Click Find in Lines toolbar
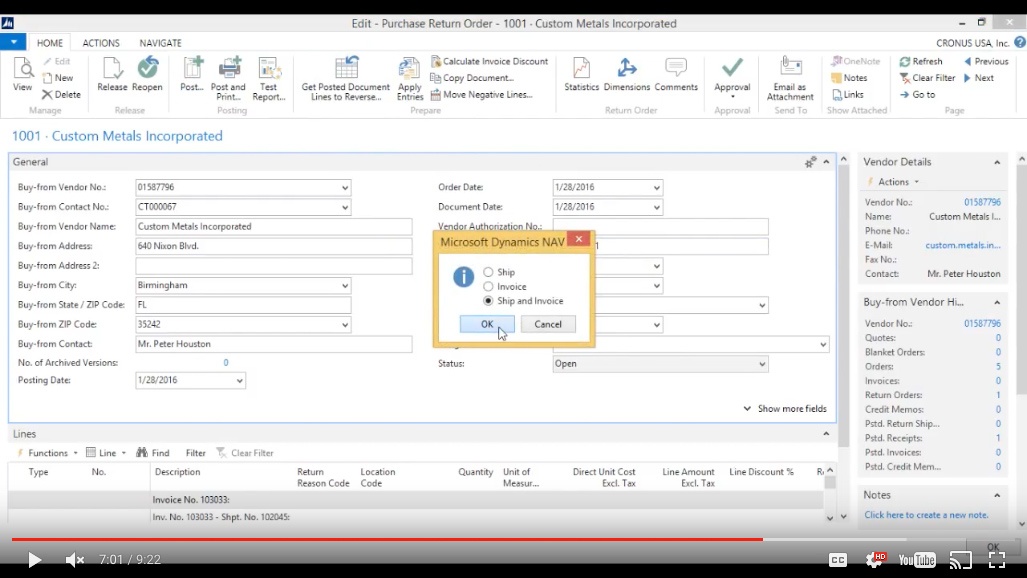This screenshot has height=578, width=1027. tap(153, 453)
